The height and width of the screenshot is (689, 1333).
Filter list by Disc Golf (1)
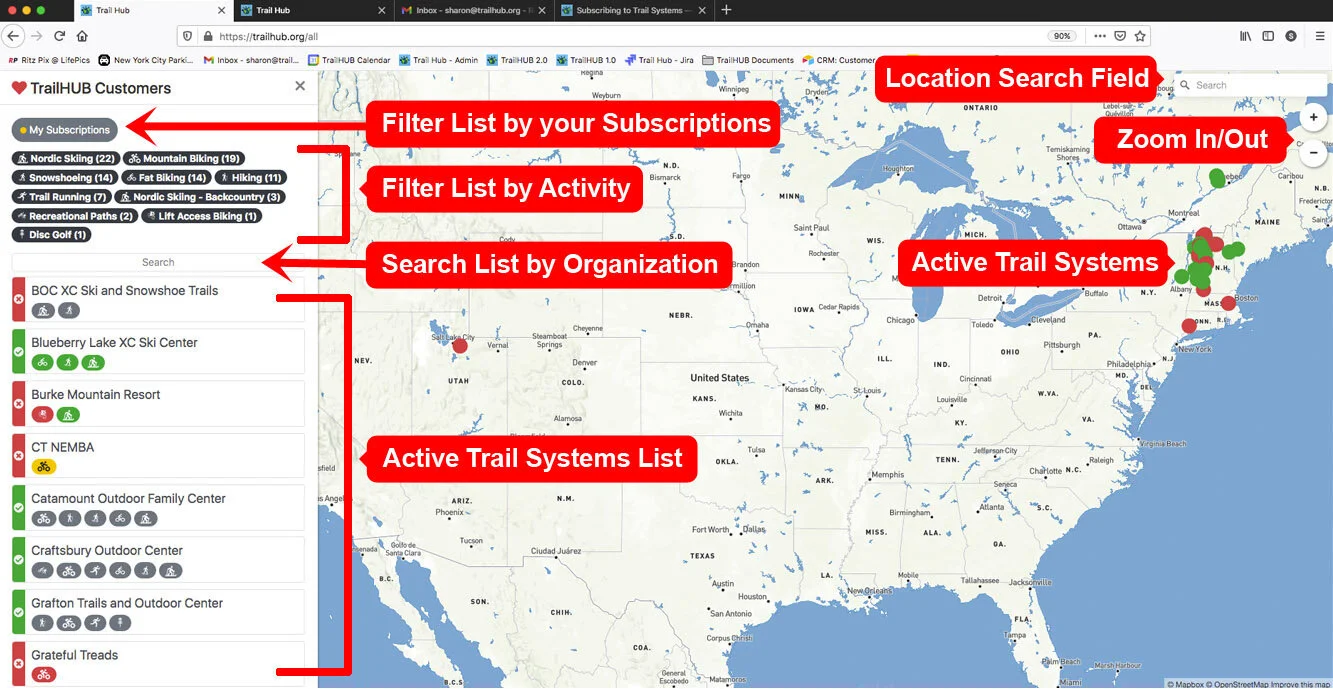click(x=51, y=234)
